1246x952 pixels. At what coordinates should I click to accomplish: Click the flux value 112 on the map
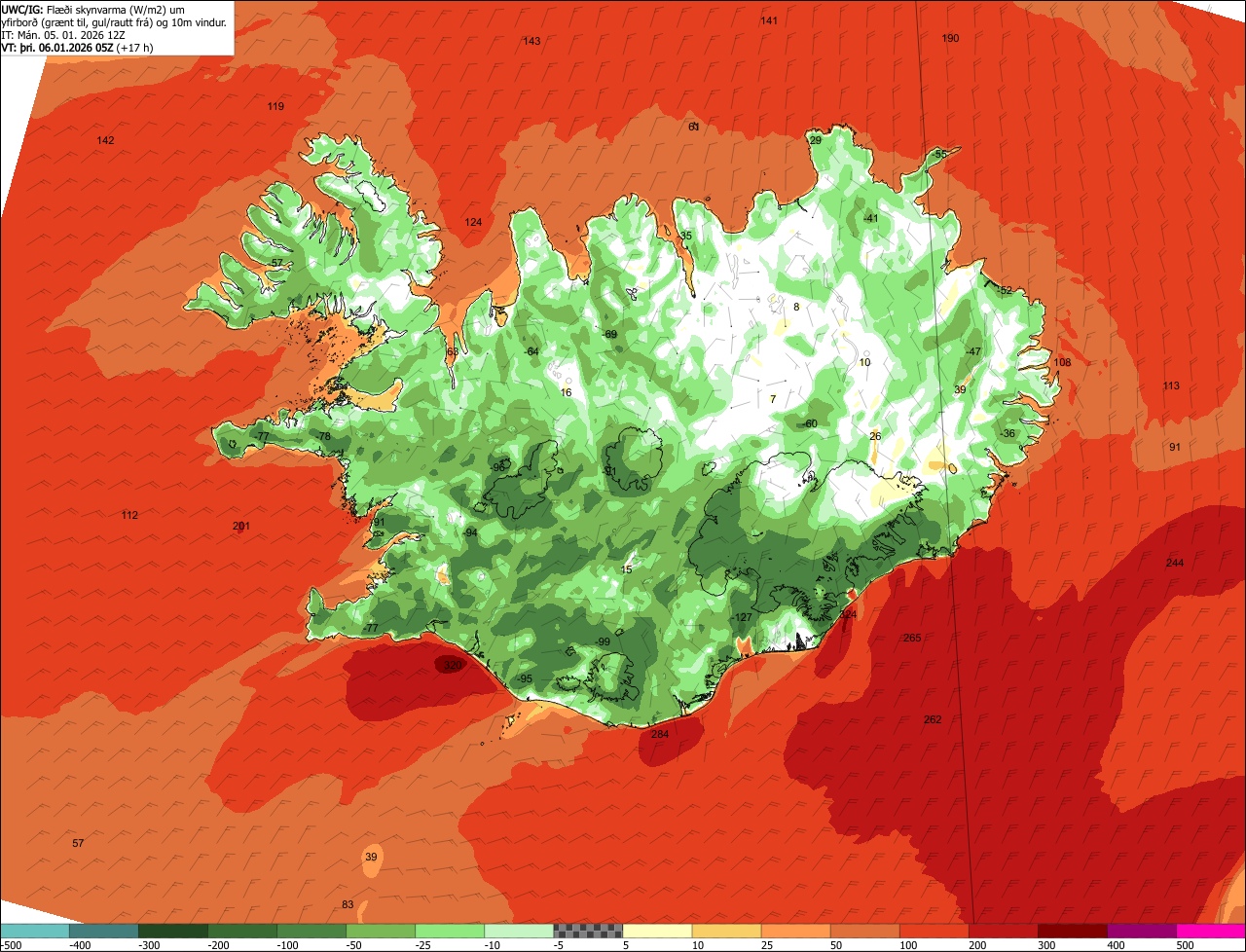point(129,515)
